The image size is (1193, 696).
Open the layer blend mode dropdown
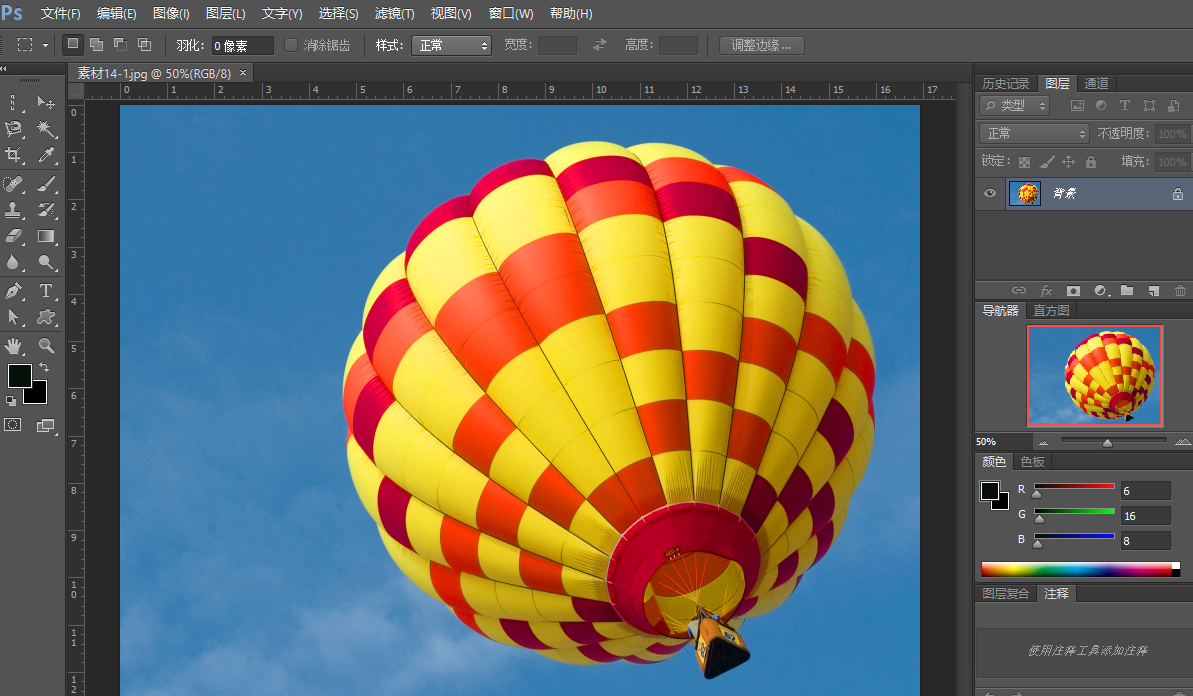(x=1035, y=134)
